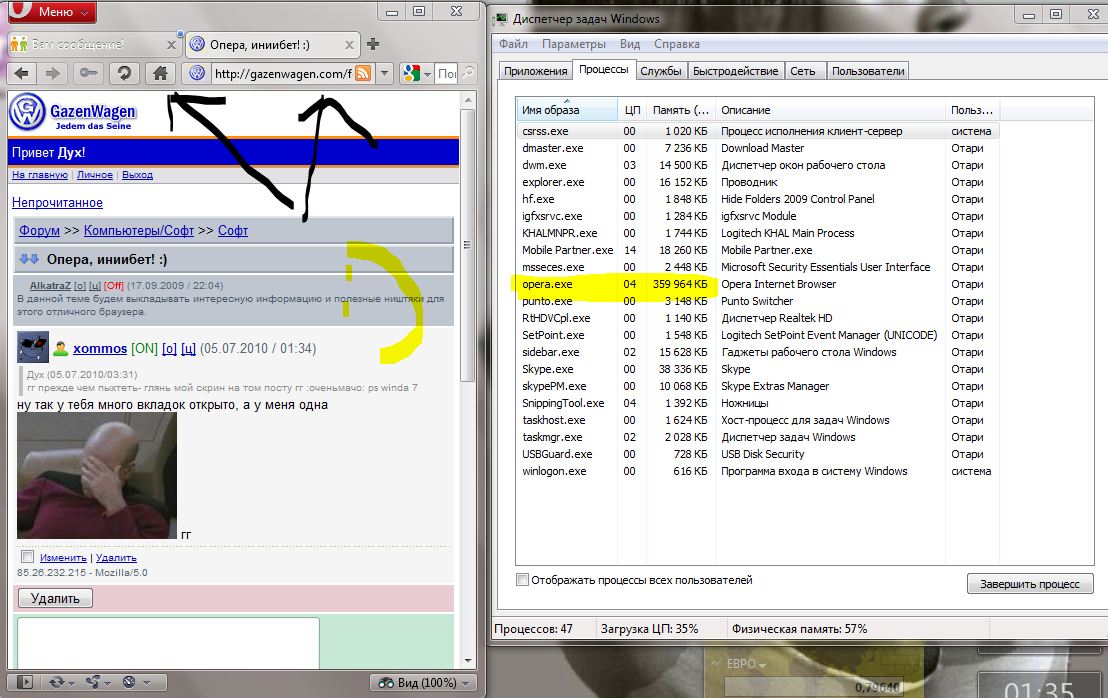Expand the Opera Link dropdown arrow in status bar
The width and height of the screenshot is (1108, 698).
click(x=72, y=682)
